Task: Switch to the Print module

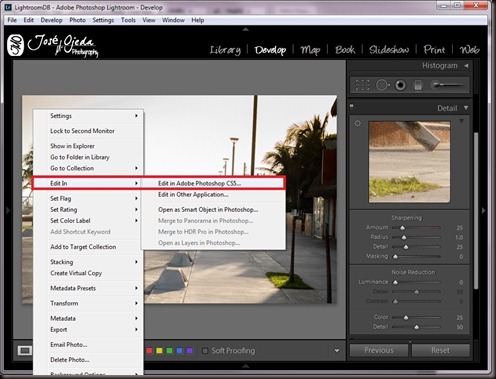Action: pos(434,50)
